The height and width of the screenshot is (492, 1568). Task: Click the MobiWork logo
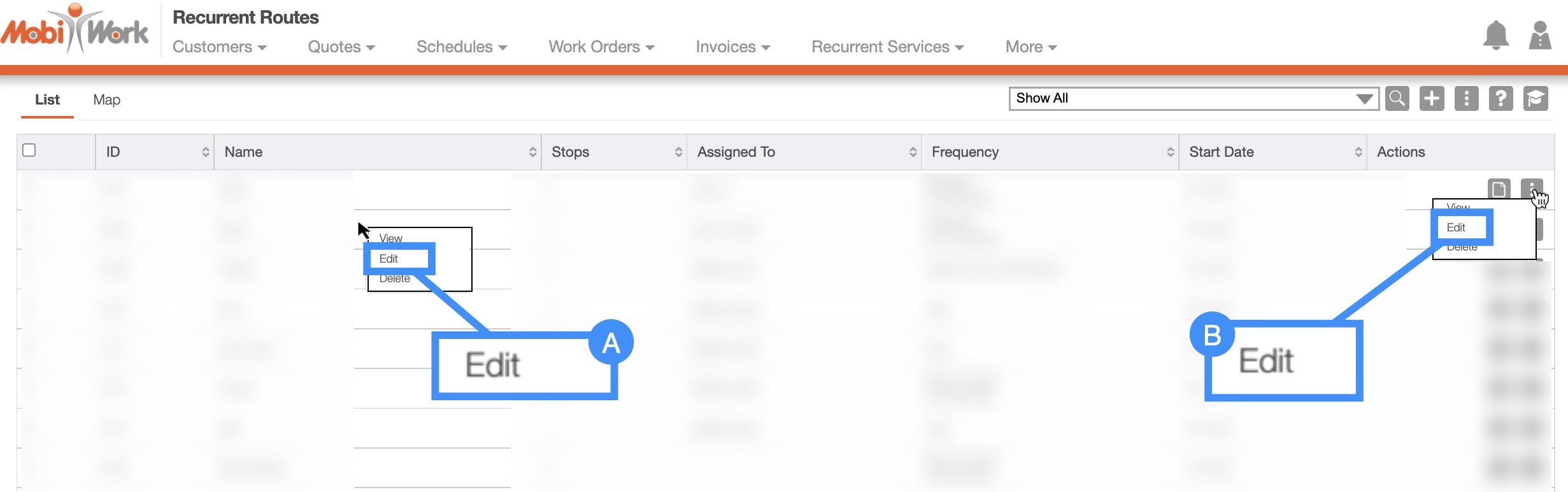click(x=75, y=30)
